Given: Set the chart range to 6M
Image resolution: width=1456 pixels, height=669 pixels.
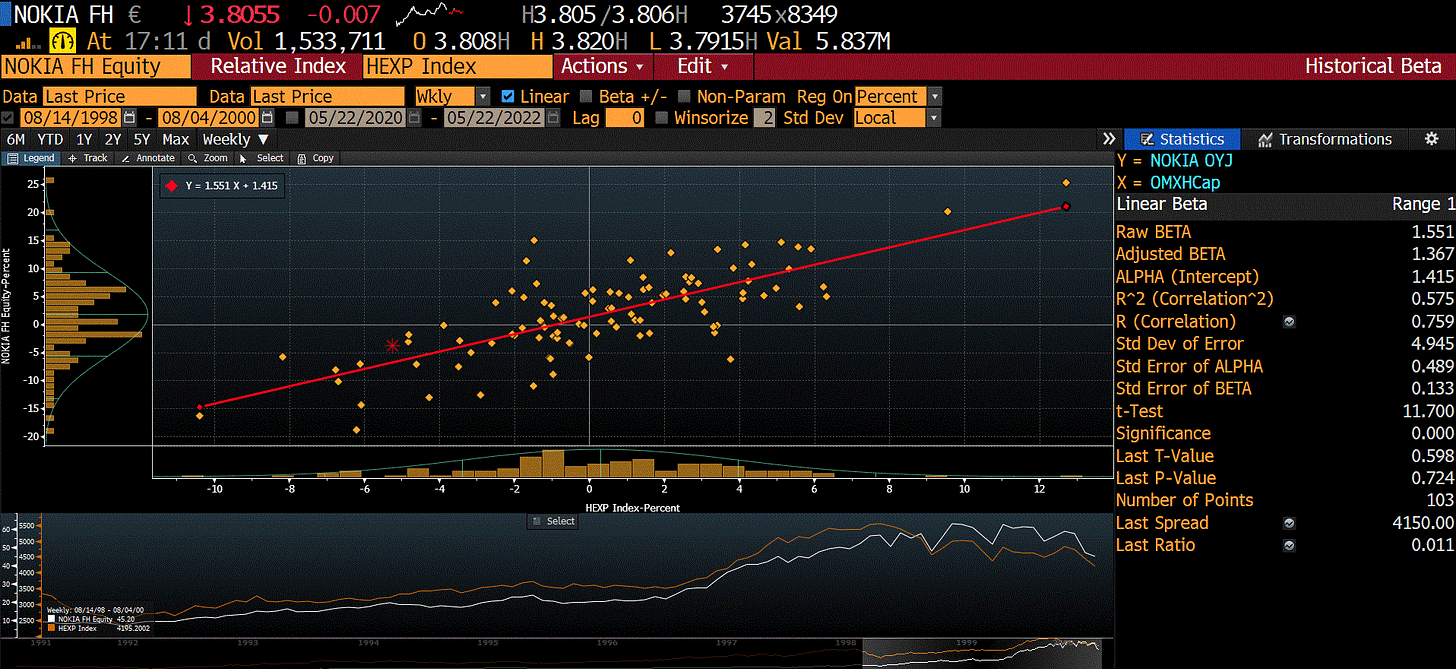Looking at the screenshot, I should pyautogui.click(x=16, y=139).
